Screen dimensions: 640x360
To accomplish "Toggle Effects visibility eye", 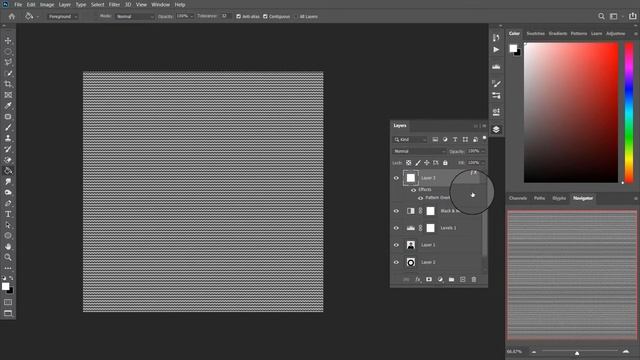I will 413,190.
